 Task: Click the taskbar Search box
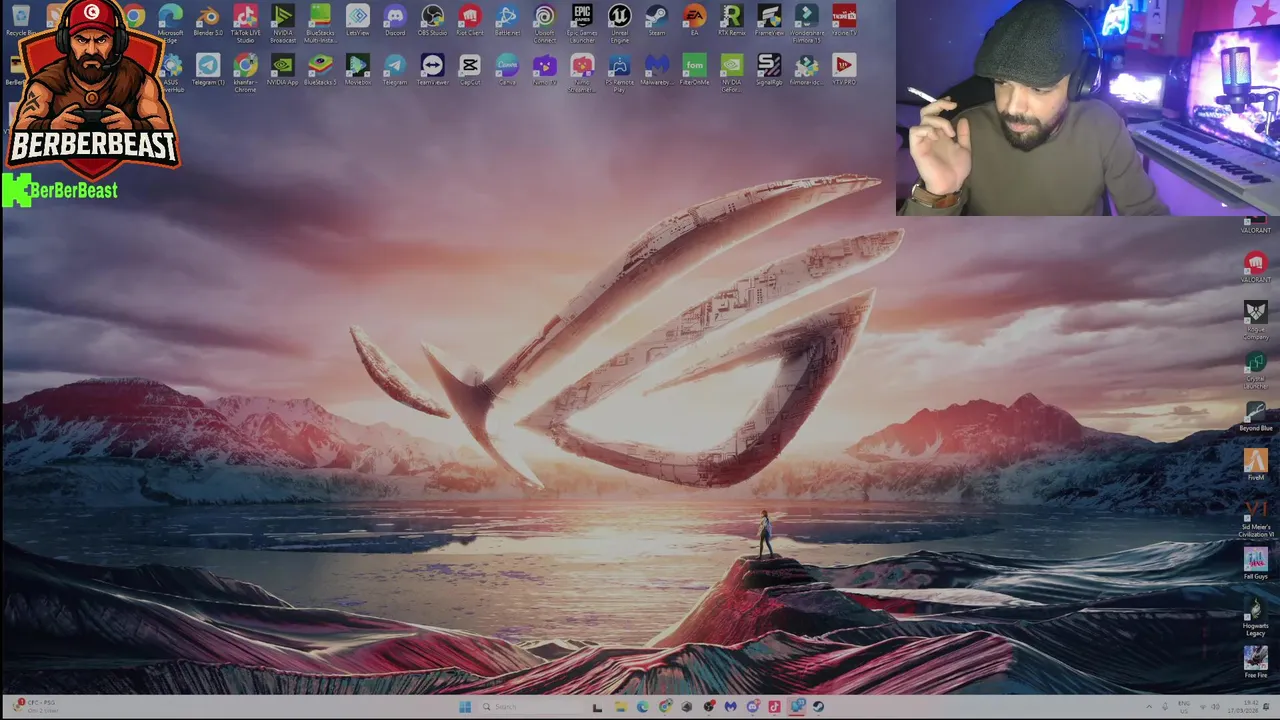tap(531, 707)
